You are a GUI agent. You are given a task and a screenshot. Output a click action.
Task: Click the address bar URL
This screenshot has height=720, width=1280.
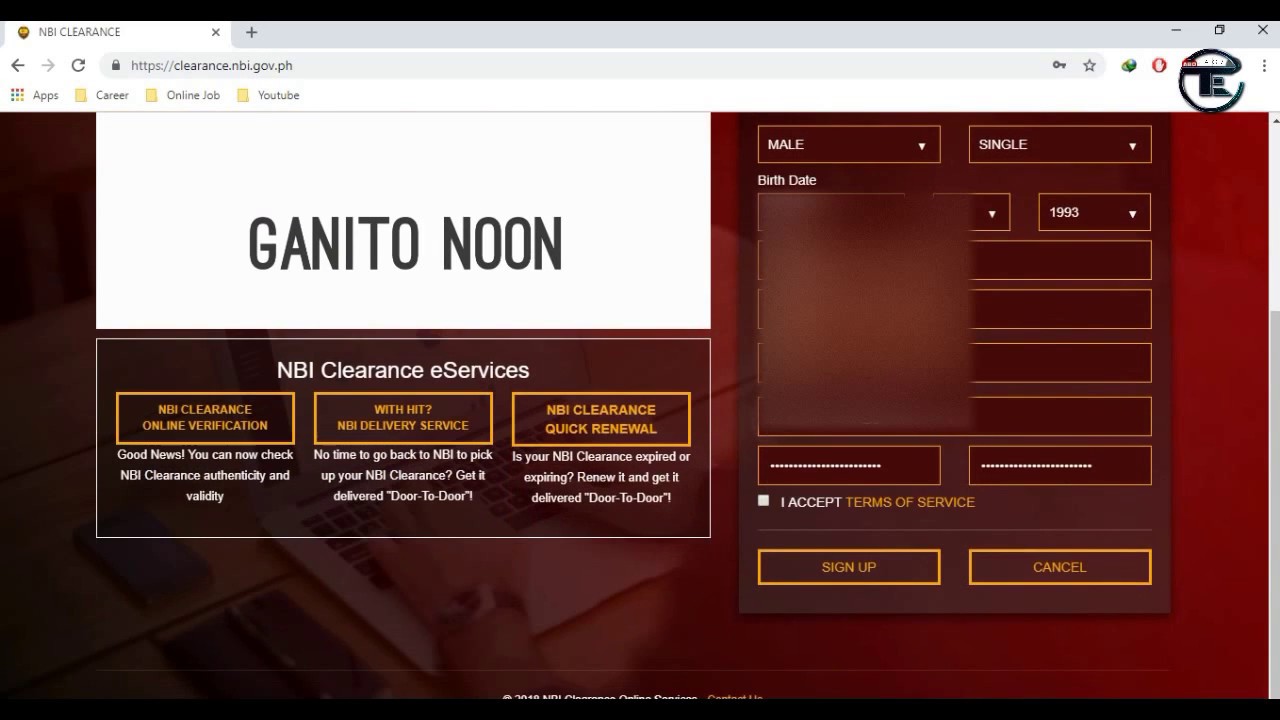[211, 65]
